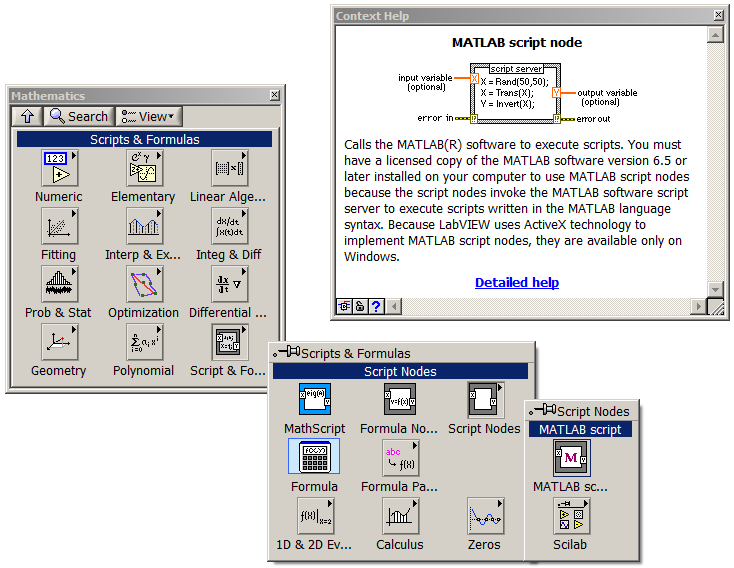Open the question mark detailed help button
Viewport: 734px width, 568px height.
(x=376, y=306)
